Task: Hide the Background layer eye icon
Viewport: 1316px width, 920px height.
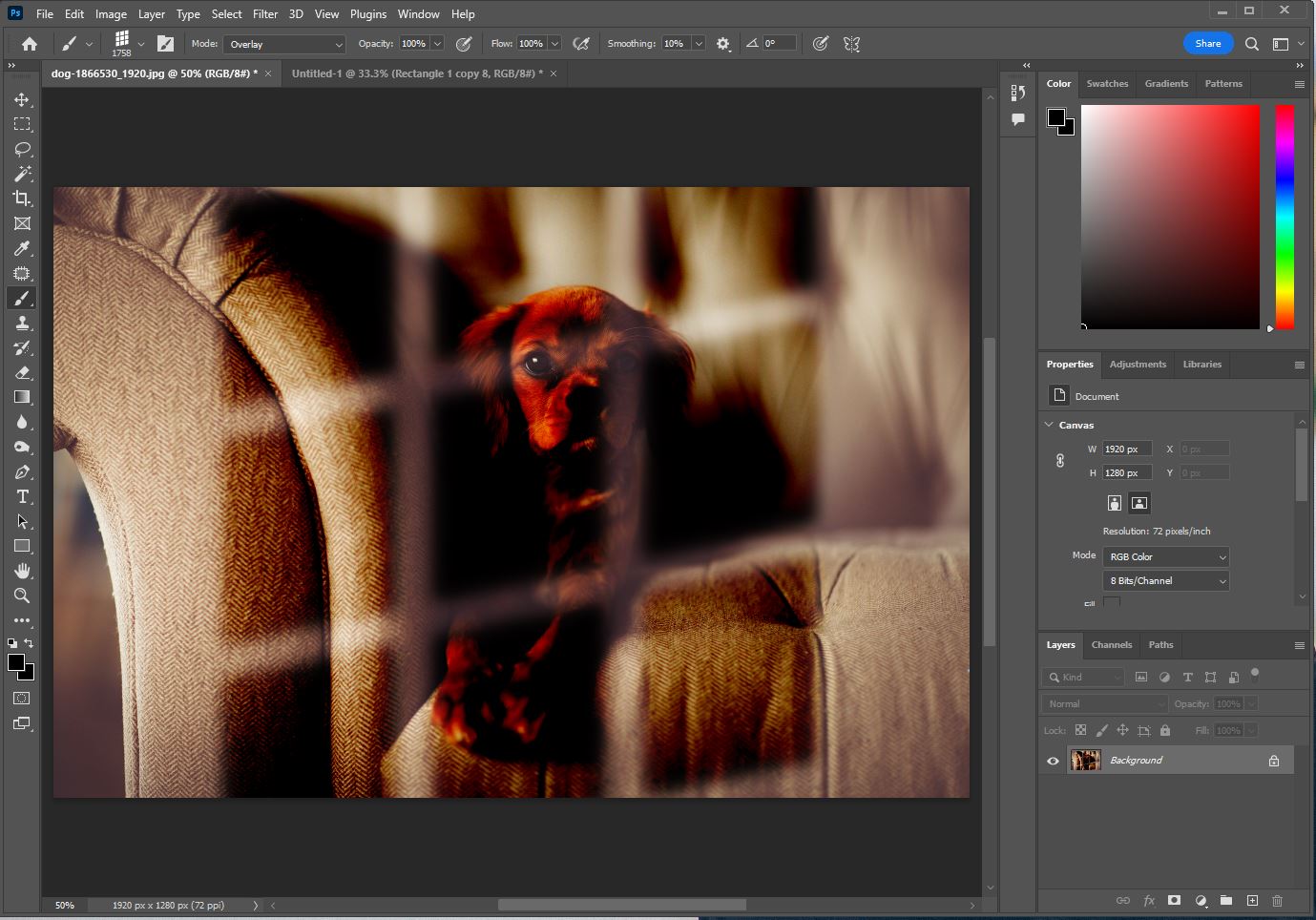Action: (x=1053, y=761)
